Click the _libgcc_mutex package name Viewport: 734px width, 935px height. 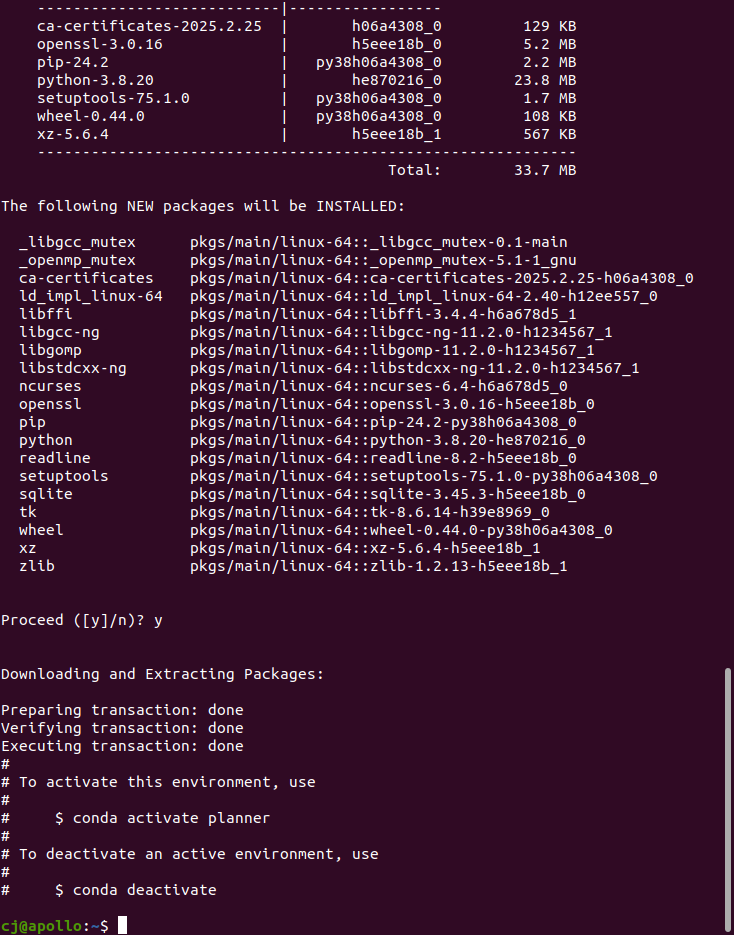click(x=78, y=243)
